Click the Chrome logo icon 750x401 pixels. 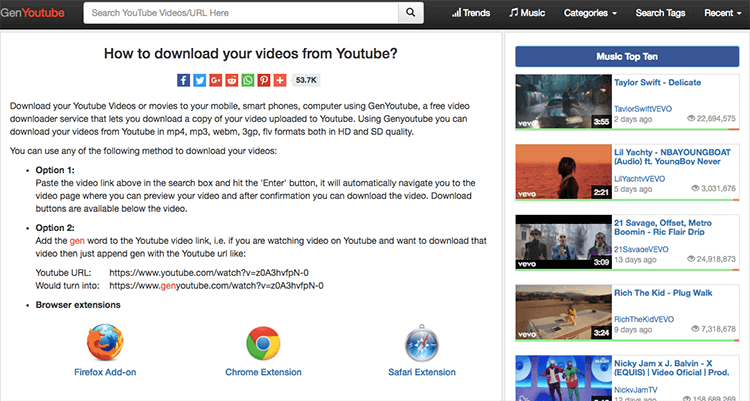pyautogui.click(x=263, y=343)
